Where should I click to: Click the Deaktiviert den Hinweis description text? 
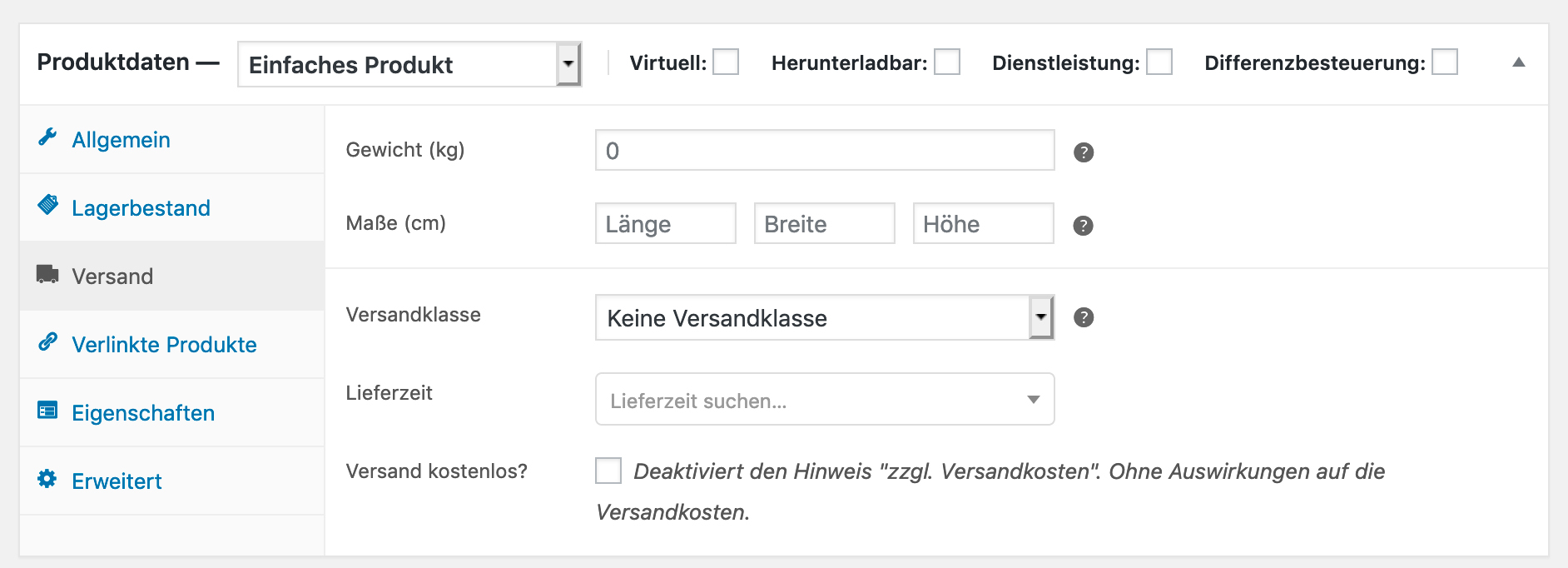[990, 491]
